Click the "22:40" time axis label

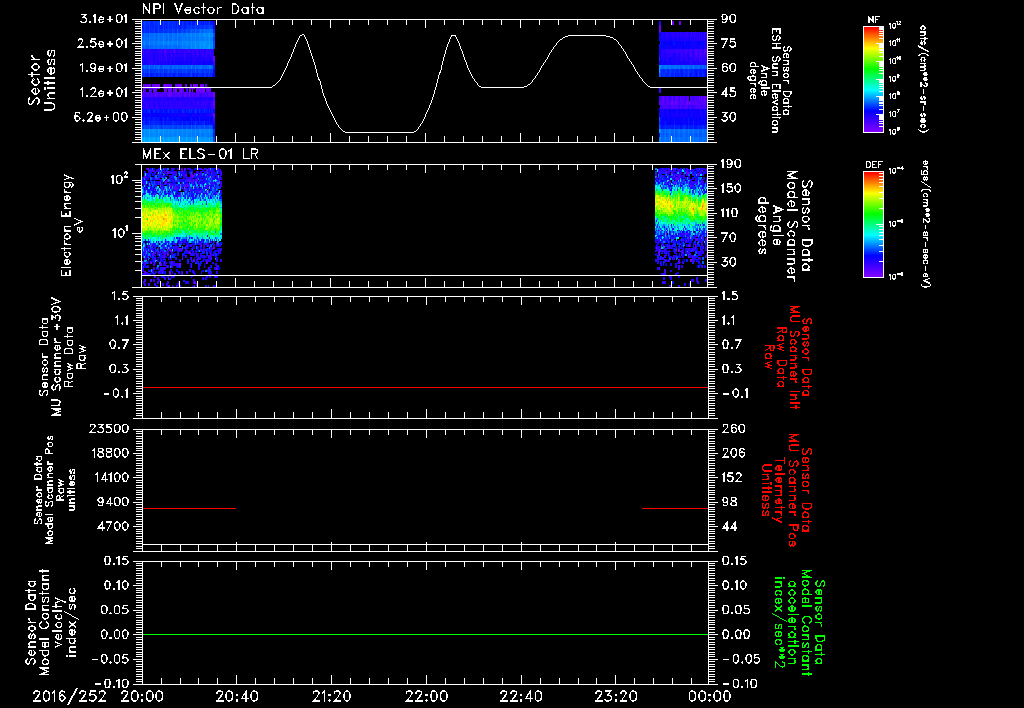[521, 696]
